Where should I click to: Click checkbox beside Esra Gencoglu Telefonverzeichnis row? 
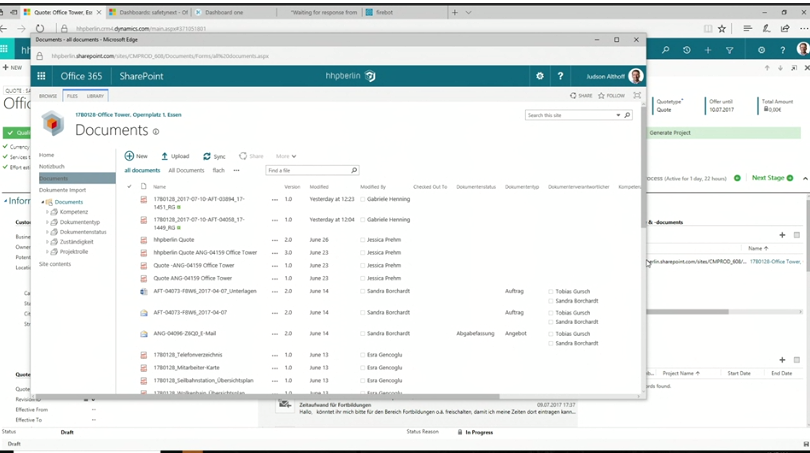pos(363,355)
